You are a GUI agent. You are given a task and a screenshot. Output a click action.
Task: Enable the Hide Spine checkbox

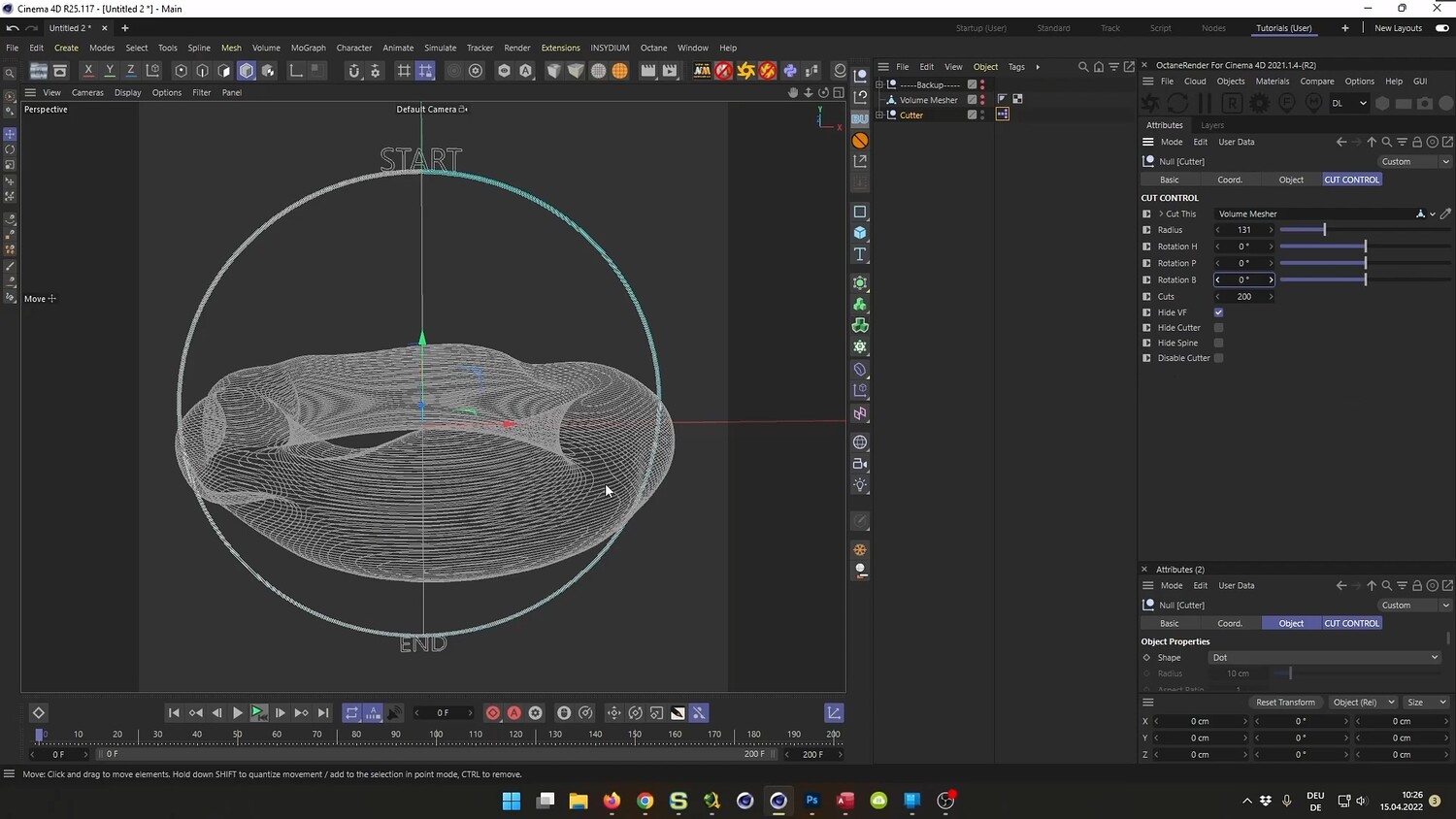[x=1218, y=343]
